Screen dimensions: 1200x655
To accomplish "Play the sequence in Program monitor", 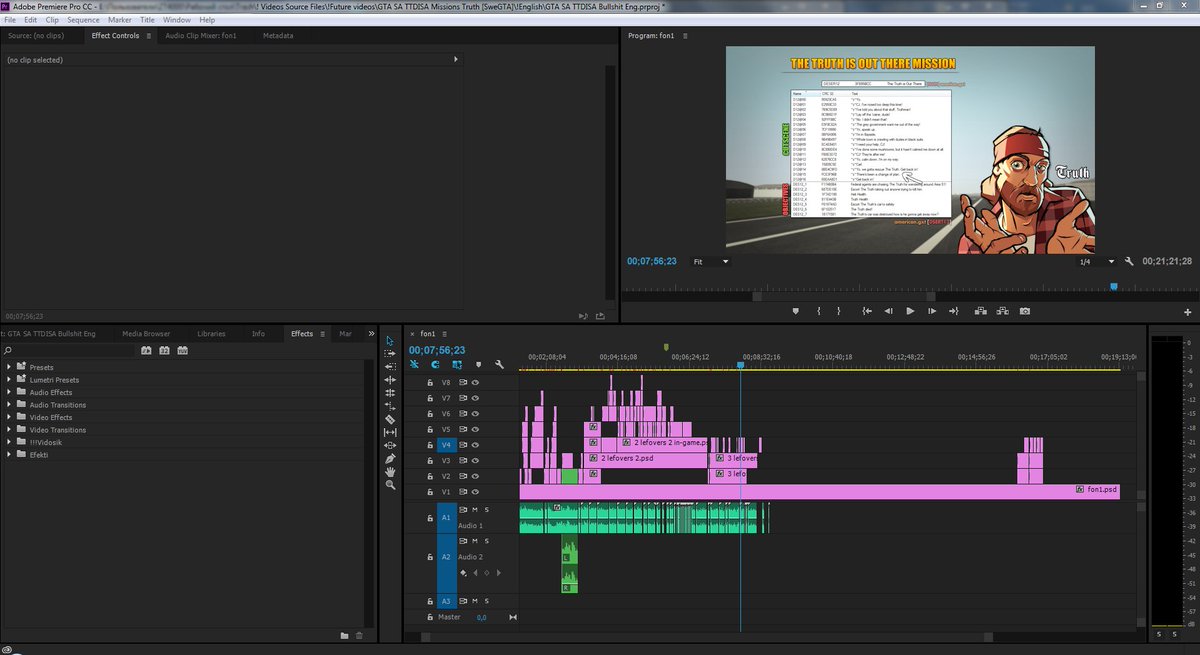I will [910, 311].
